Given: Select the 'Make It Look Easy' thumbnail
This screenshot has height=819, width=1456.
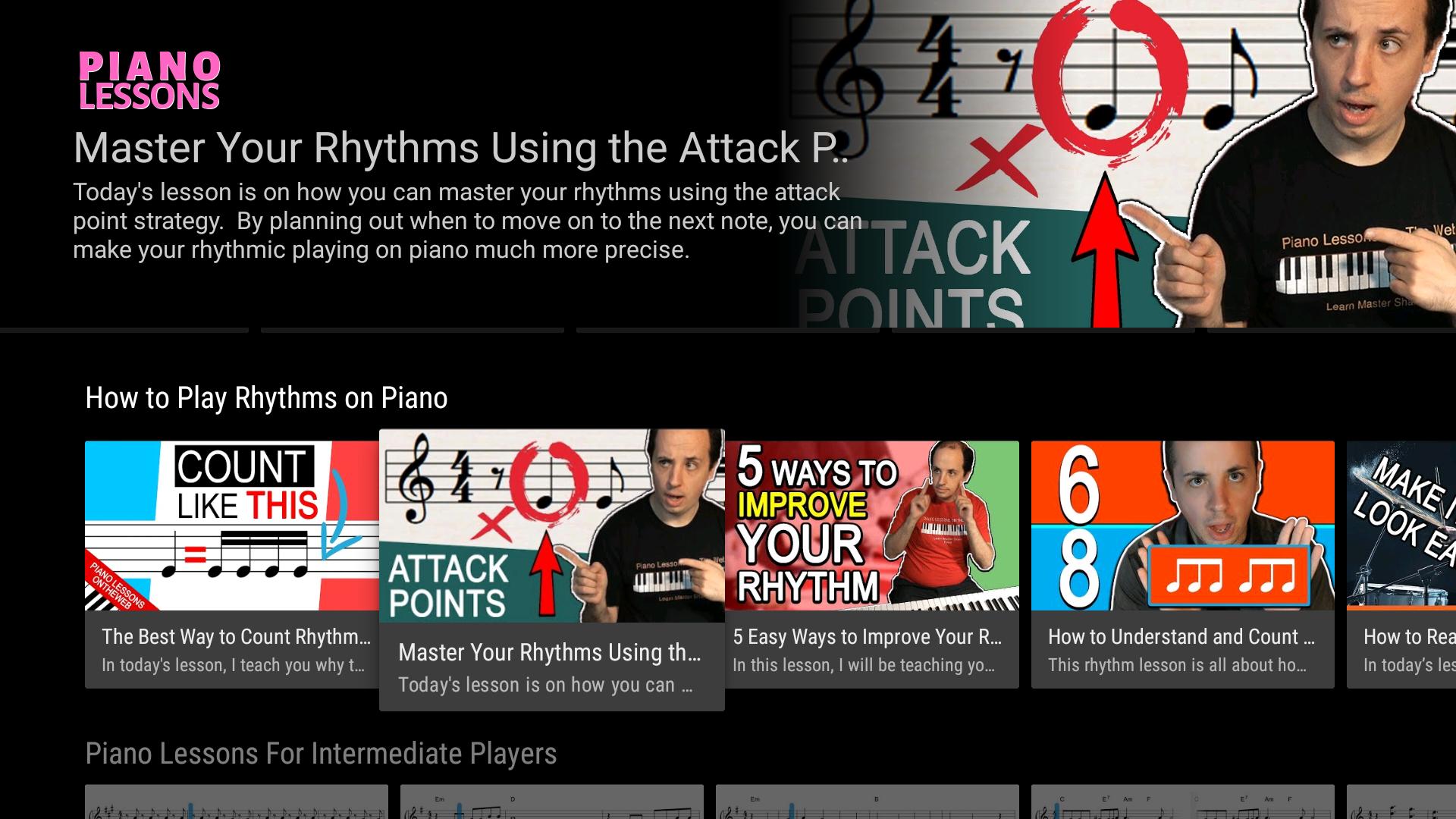Looking at the screenshot, I should click(1401, 526).
